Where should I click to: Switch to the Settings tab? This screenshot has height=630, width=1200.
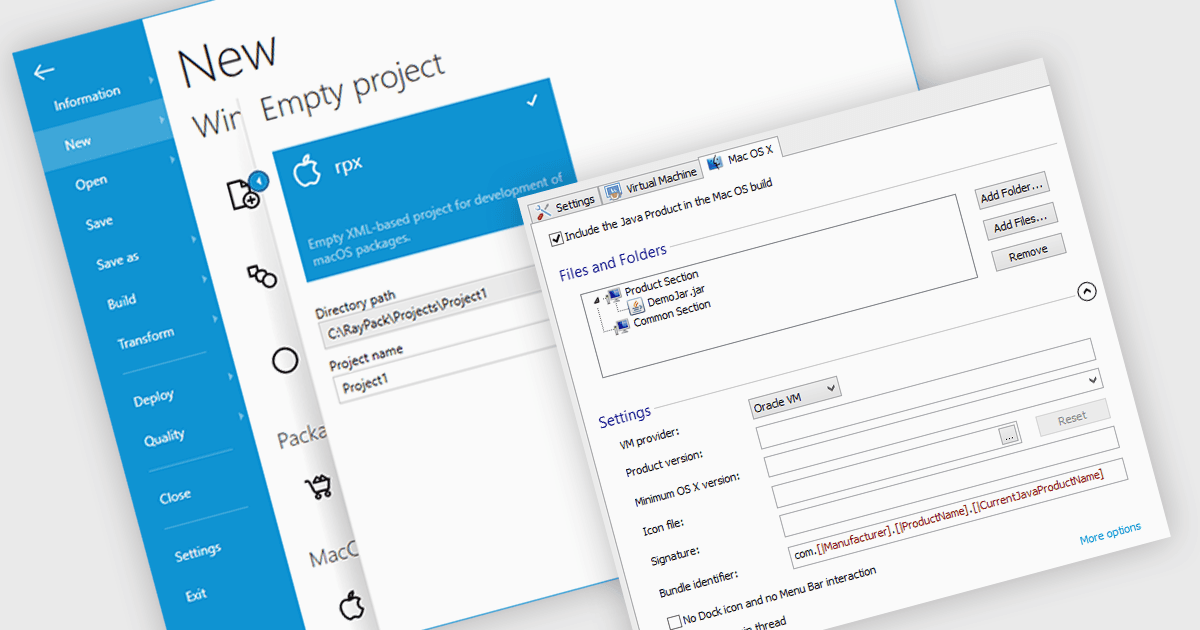(x=565, y=206)
